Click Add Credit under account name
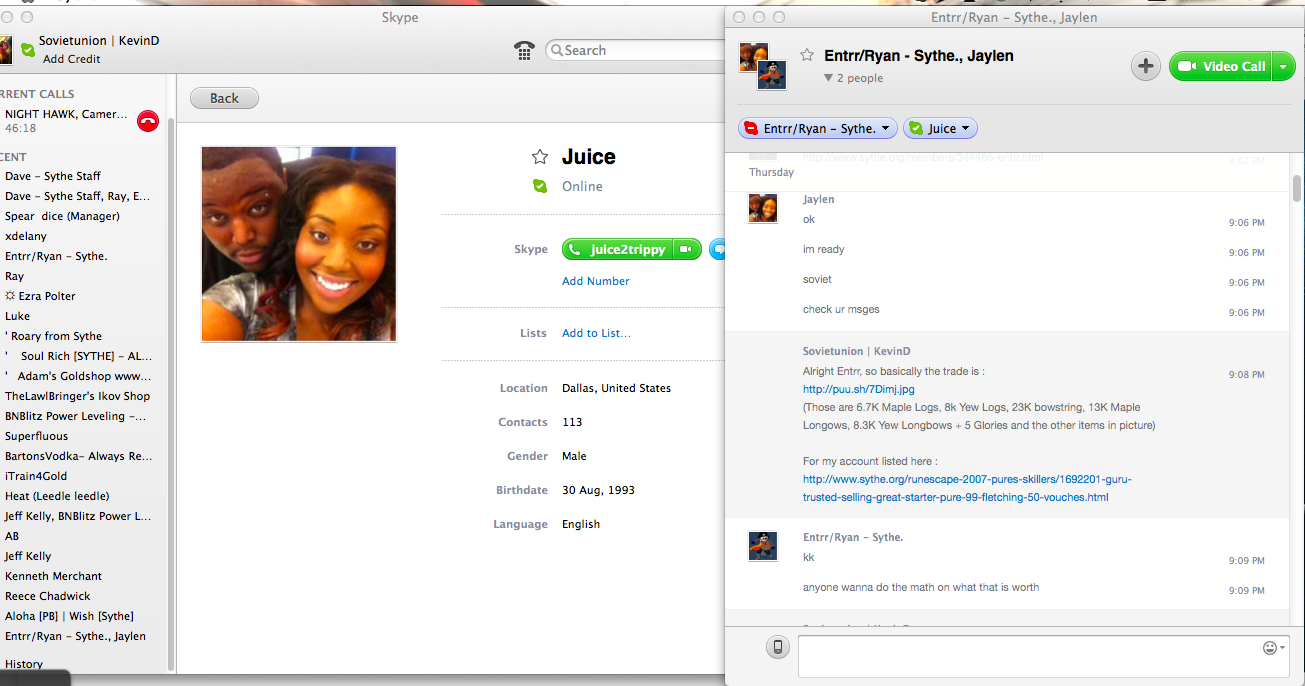Viewport: 1305px width, 686px height. pyautogui.click(x=72, y=59)
